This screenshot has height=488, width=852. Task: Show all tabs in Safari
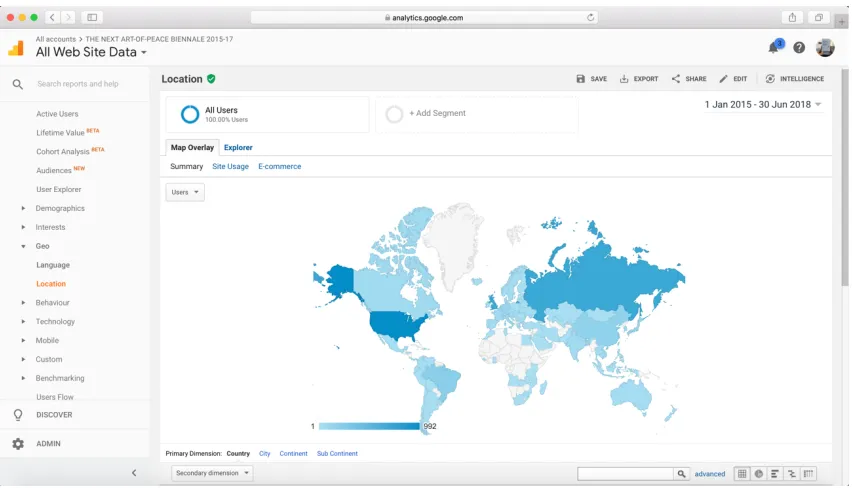coord(818,17)
